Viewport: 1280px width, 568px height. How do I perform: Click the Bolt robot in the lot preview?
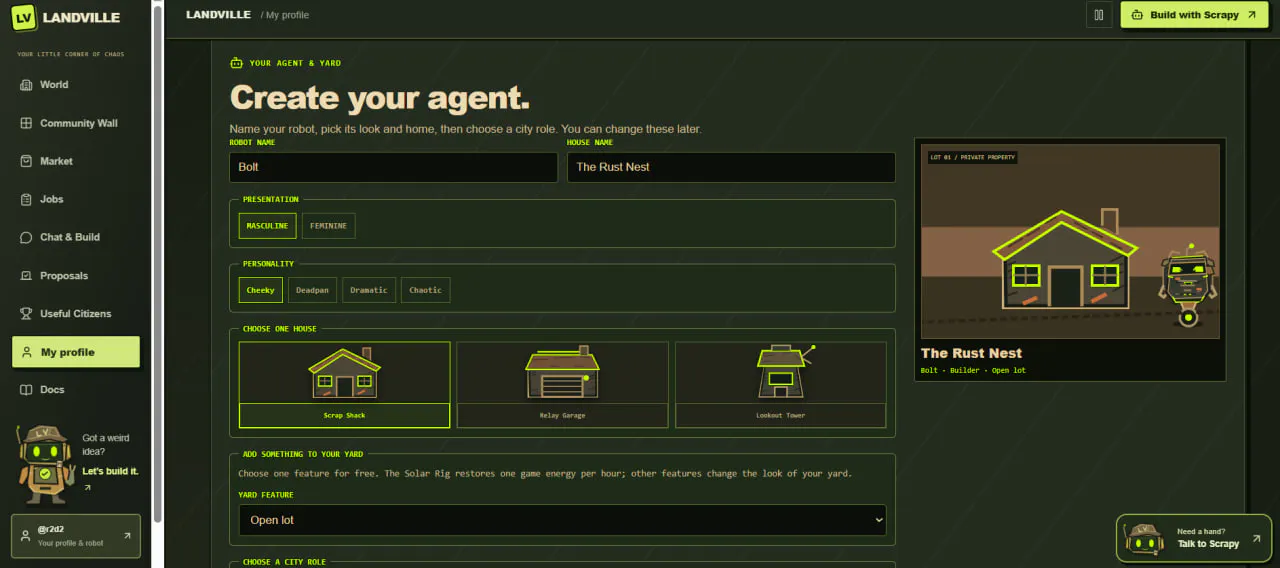(x=1187, y=285)
